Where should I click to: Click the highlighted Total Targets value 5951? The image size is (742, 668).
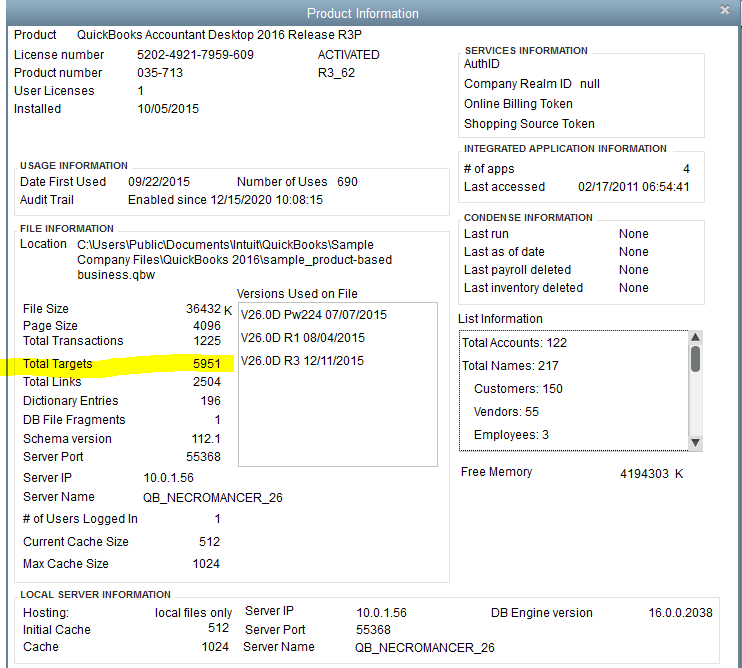tap(207, 363)
